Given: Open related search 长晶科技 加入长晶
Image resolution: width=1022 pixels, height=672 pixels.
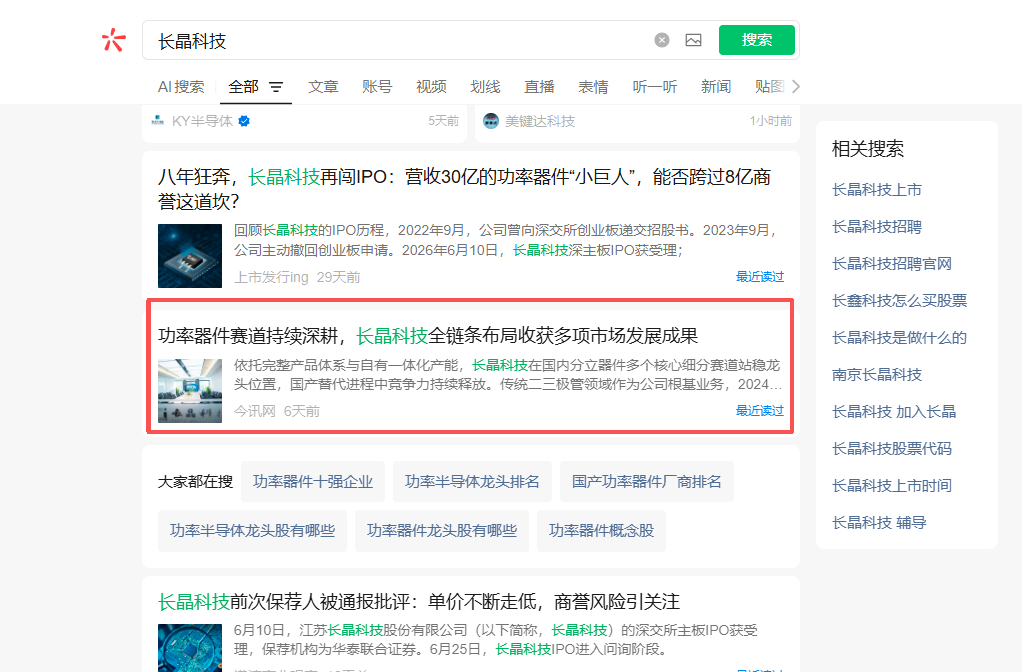Looking at the screenshot, I should point(894,412).
